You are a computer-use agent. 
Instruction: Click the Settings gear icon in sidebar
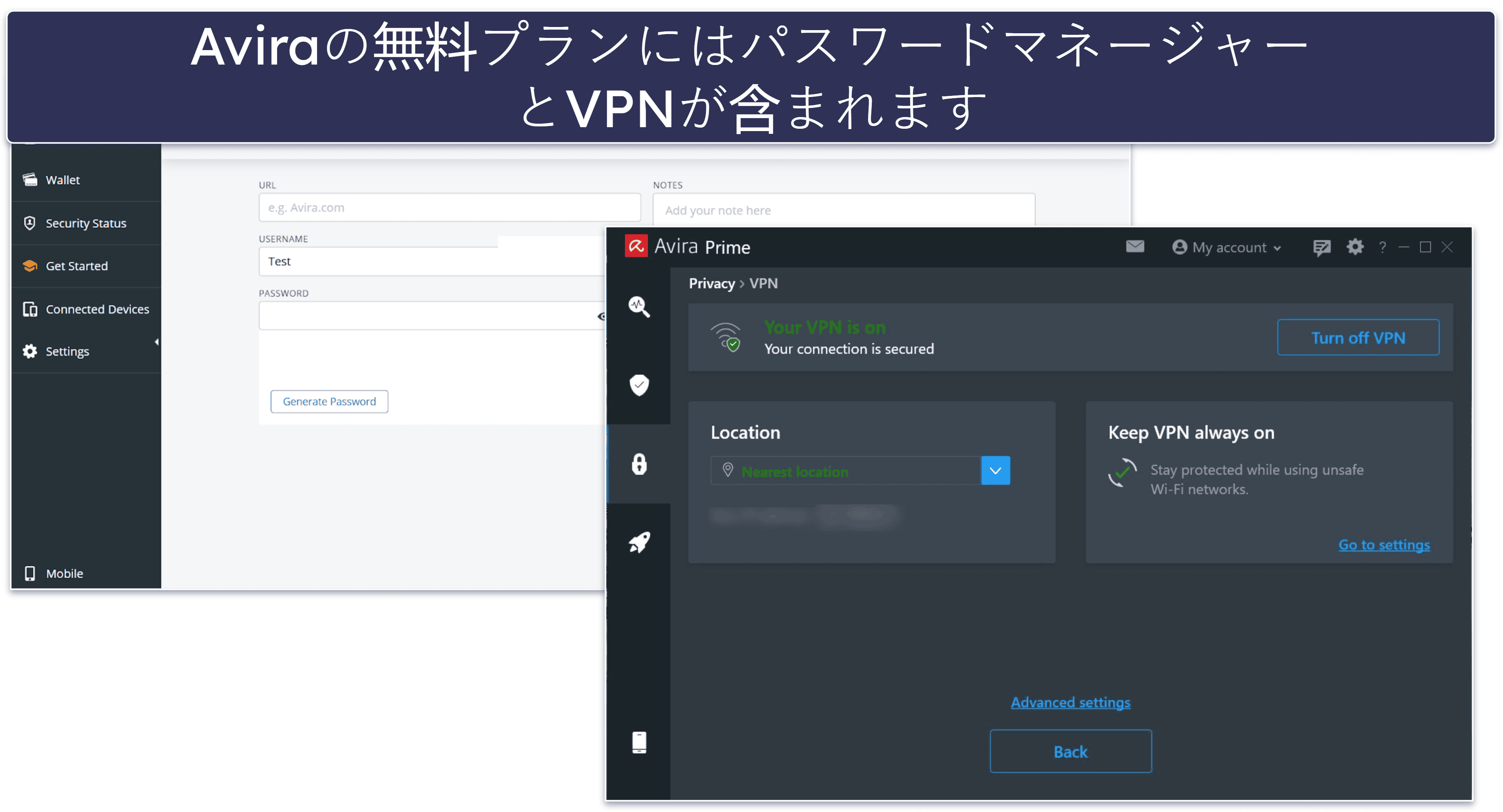(x=30, y=351)
